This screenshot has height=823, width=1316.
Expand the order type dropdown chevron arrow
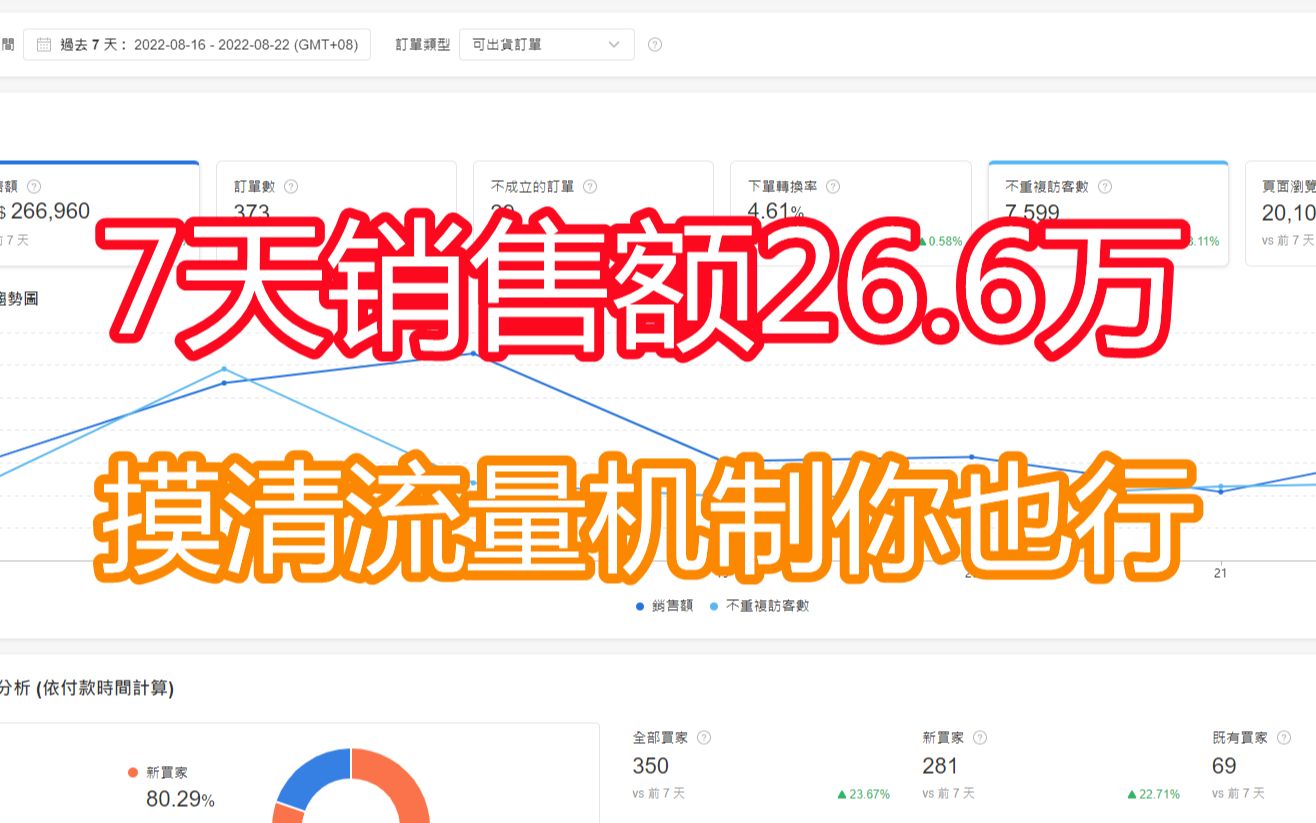[x=614, y=45]
